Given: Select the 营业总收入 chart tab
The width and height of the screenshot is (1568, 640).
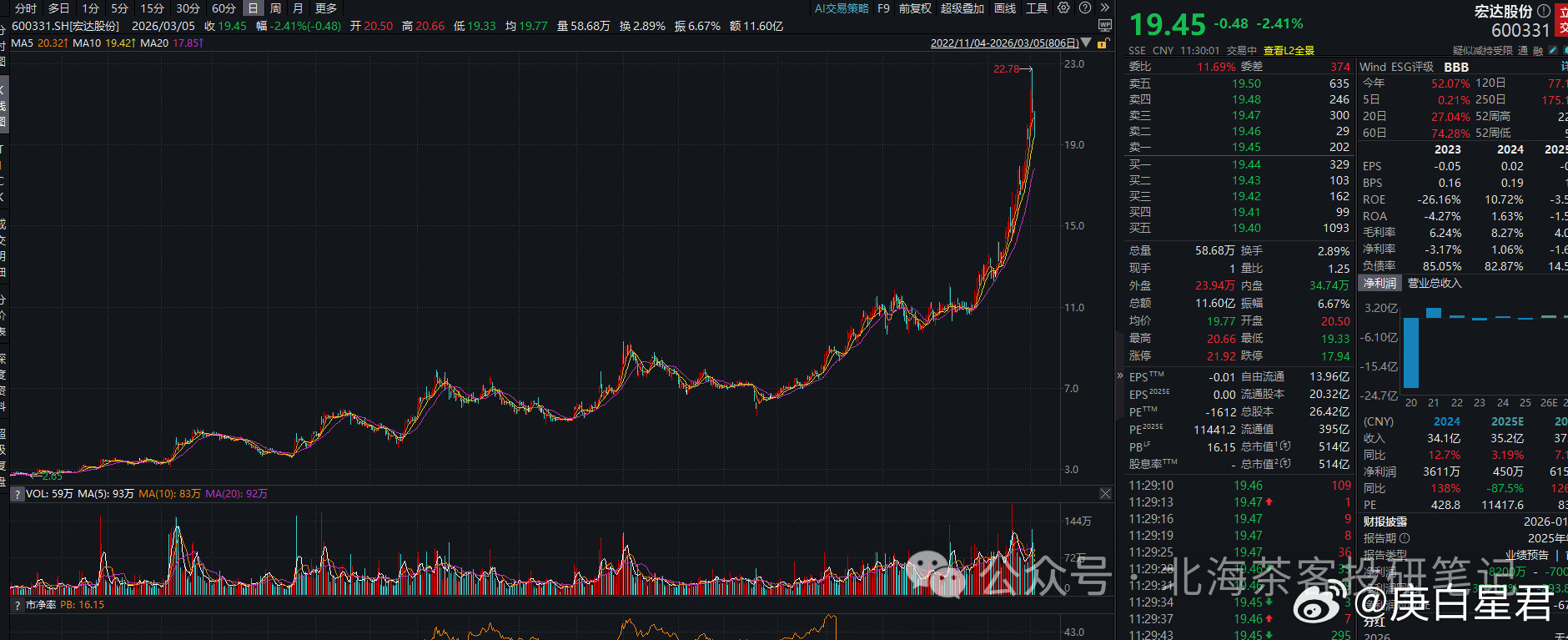Looking at the screenshot, I should point(1435,284).
